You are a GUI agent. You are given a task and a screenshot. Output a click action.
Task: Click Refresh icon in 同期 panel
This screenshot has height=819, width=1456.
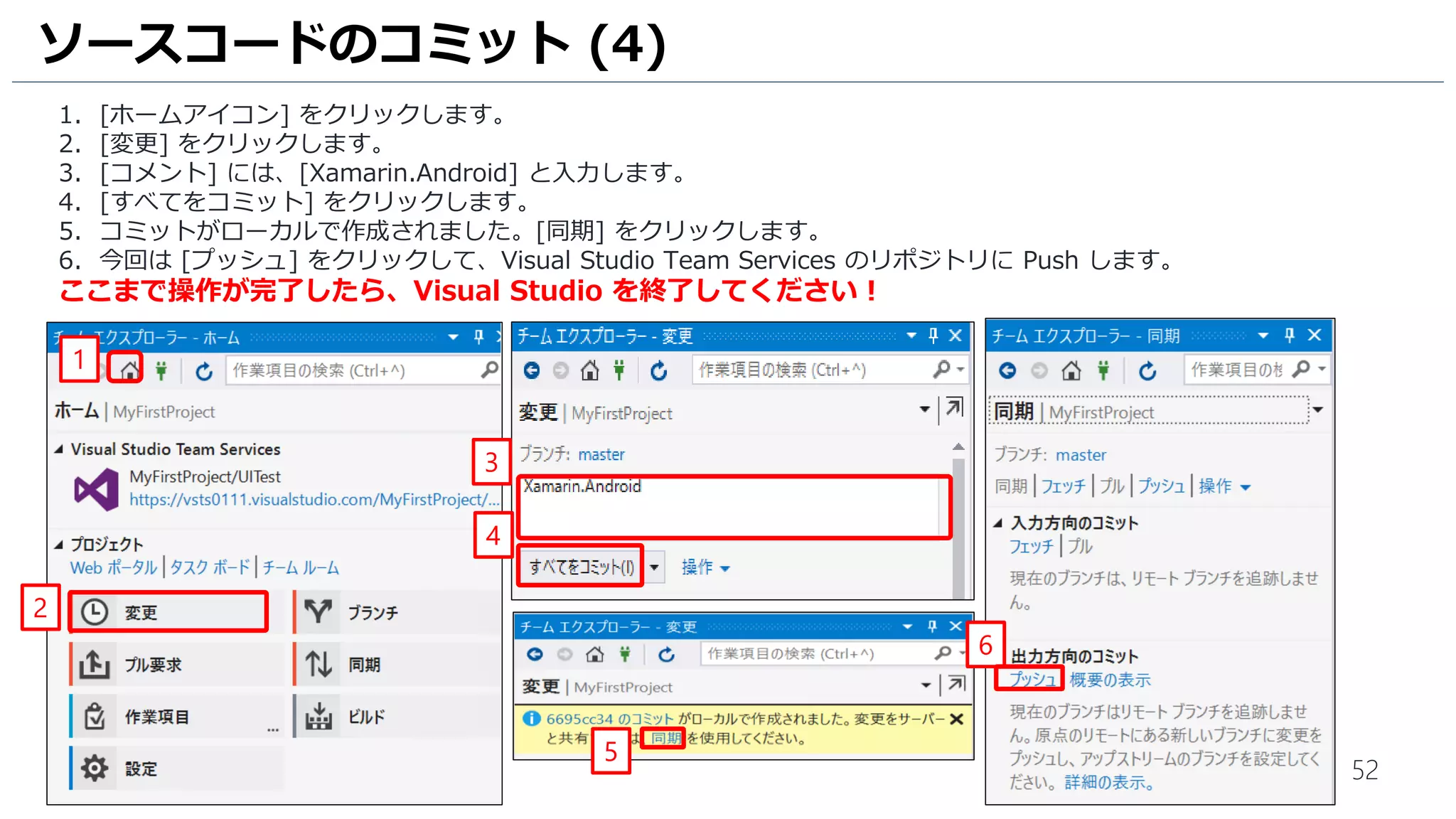[x=1147, y=370]
